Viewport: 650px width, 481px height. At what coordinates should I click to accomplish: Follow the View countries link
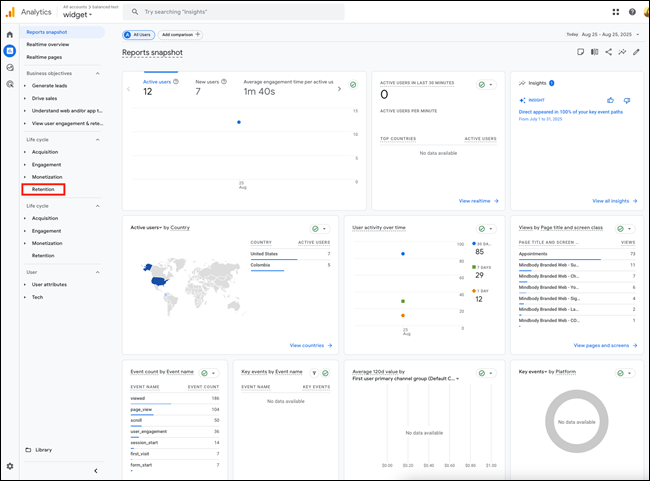[x=311, y=345]
